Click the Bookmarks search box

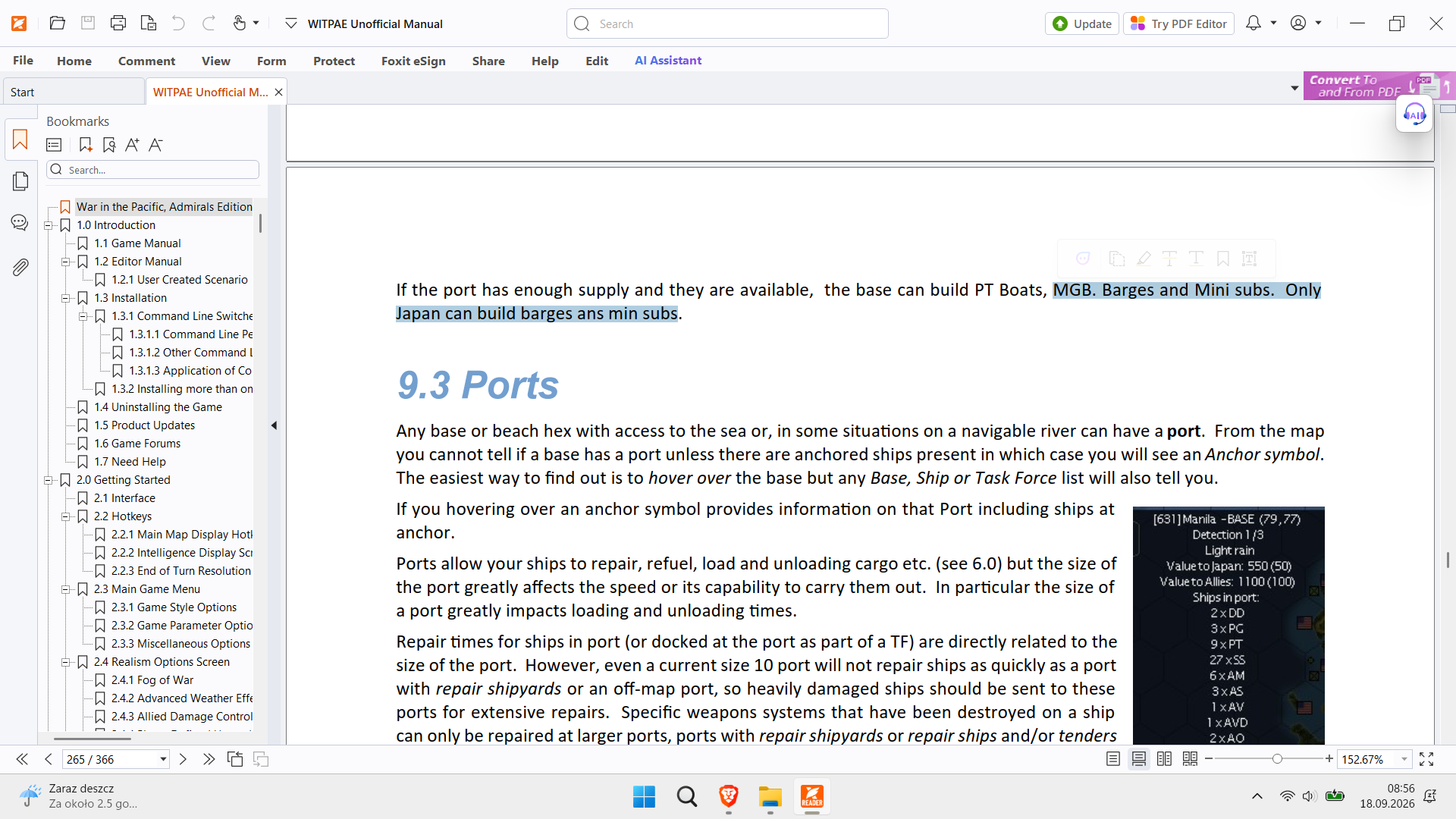(x=152, y=170)
